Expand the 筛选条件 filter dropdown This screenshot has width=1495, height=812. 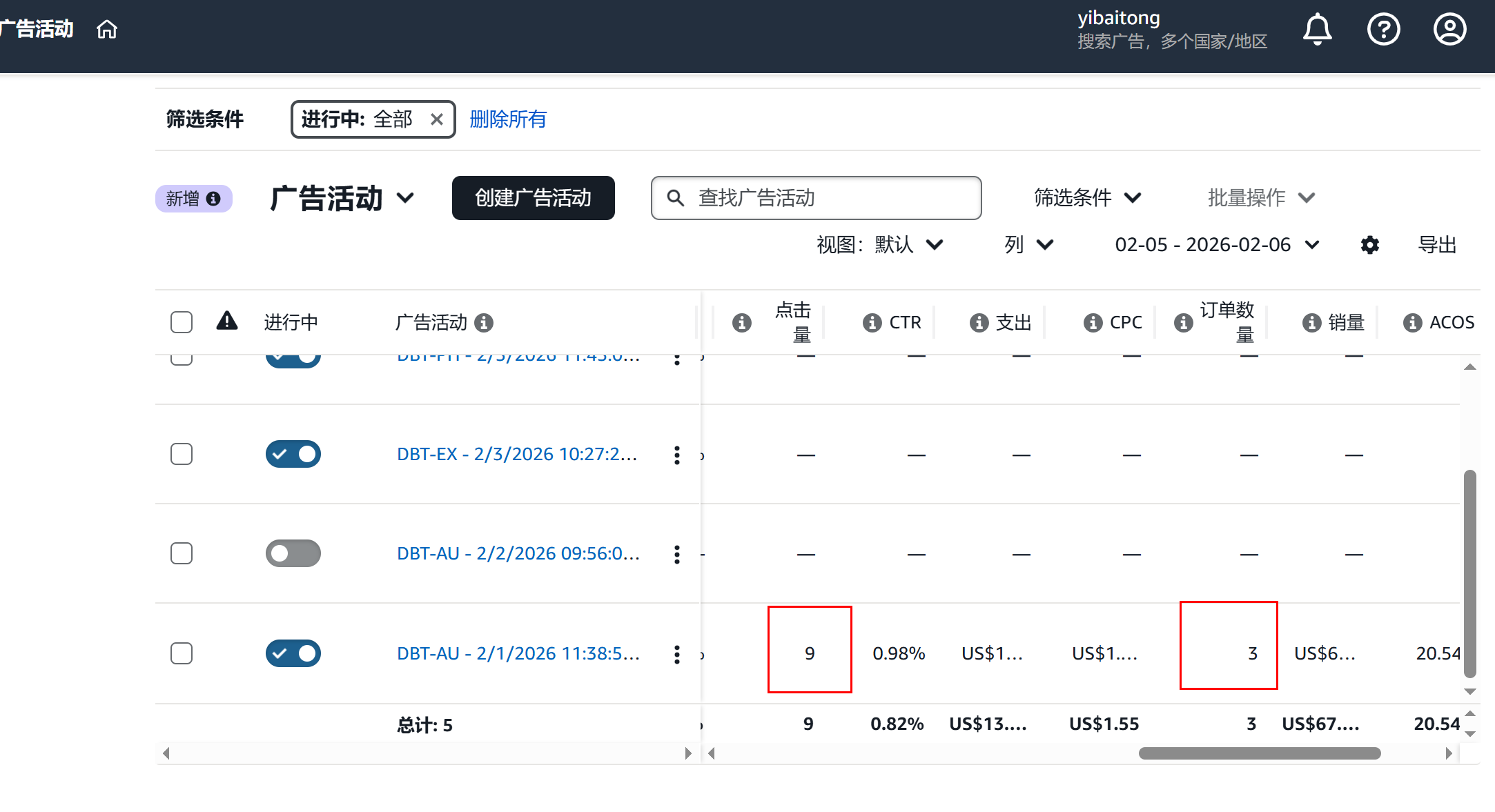(1086, 198)
